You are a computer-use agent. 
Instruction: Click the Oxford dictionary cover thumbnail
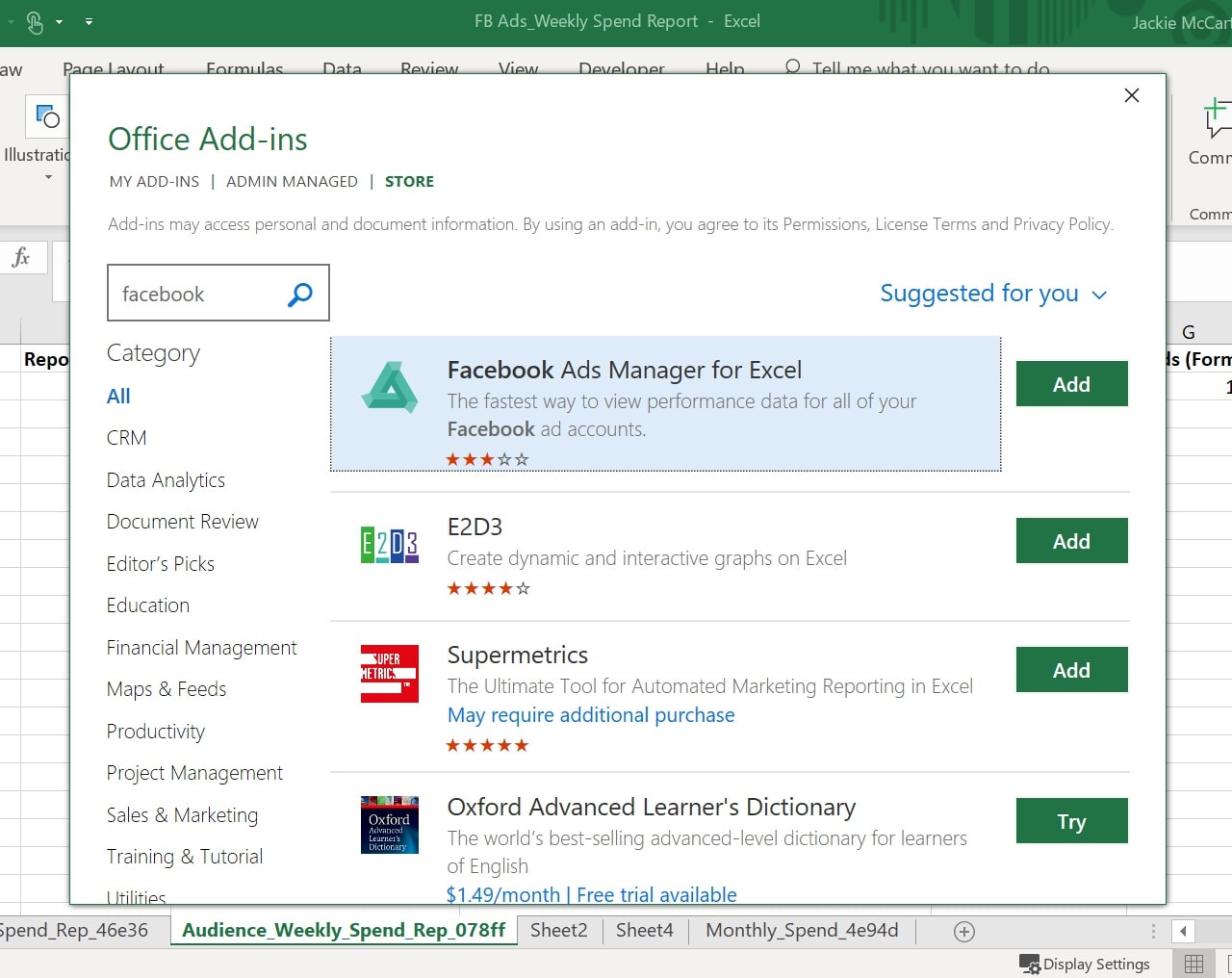389,825
